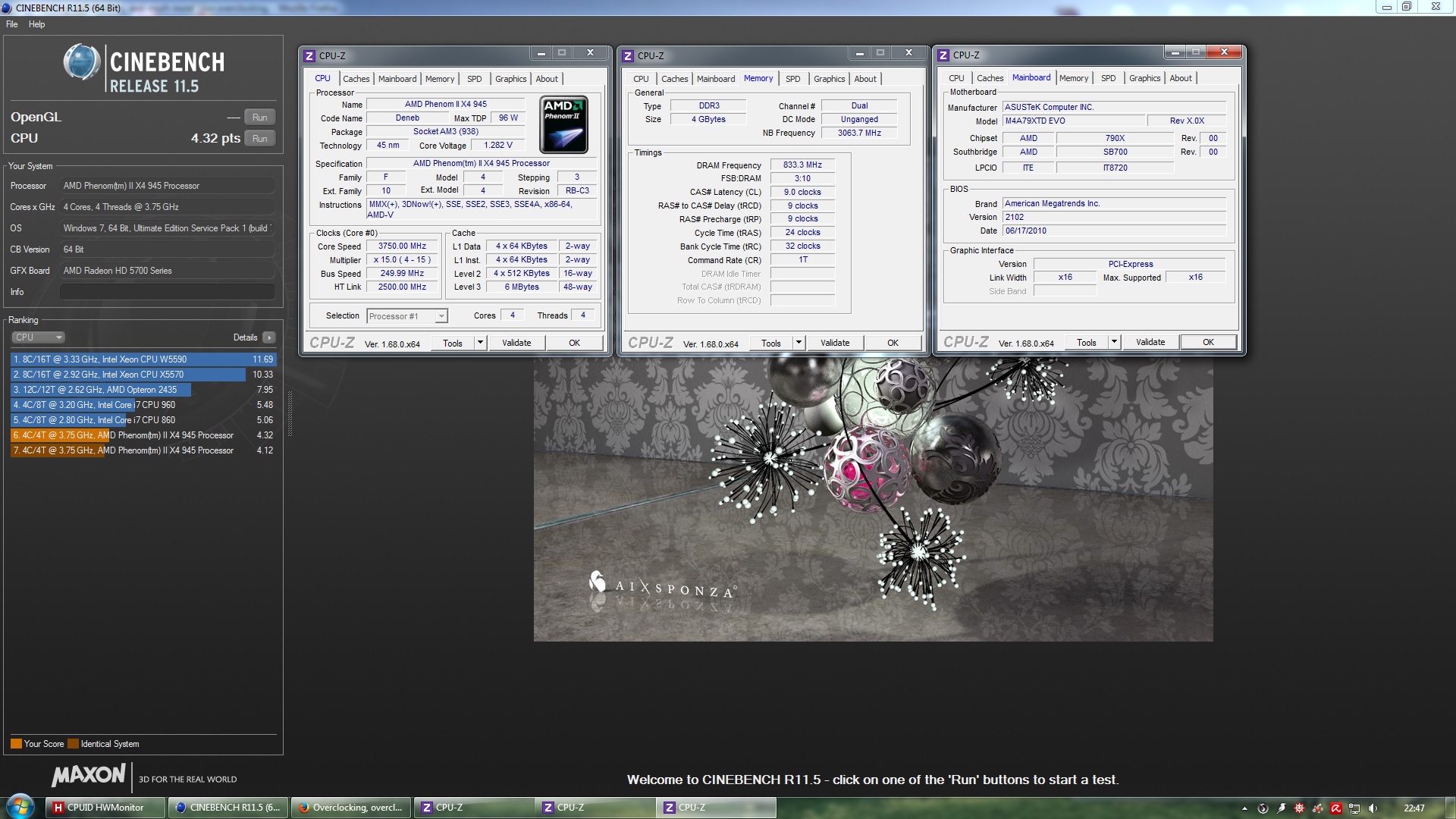Select CPU tab in Memory CPU-Z window
This screenshot has height=819, width=1456.
coord(641,79)
